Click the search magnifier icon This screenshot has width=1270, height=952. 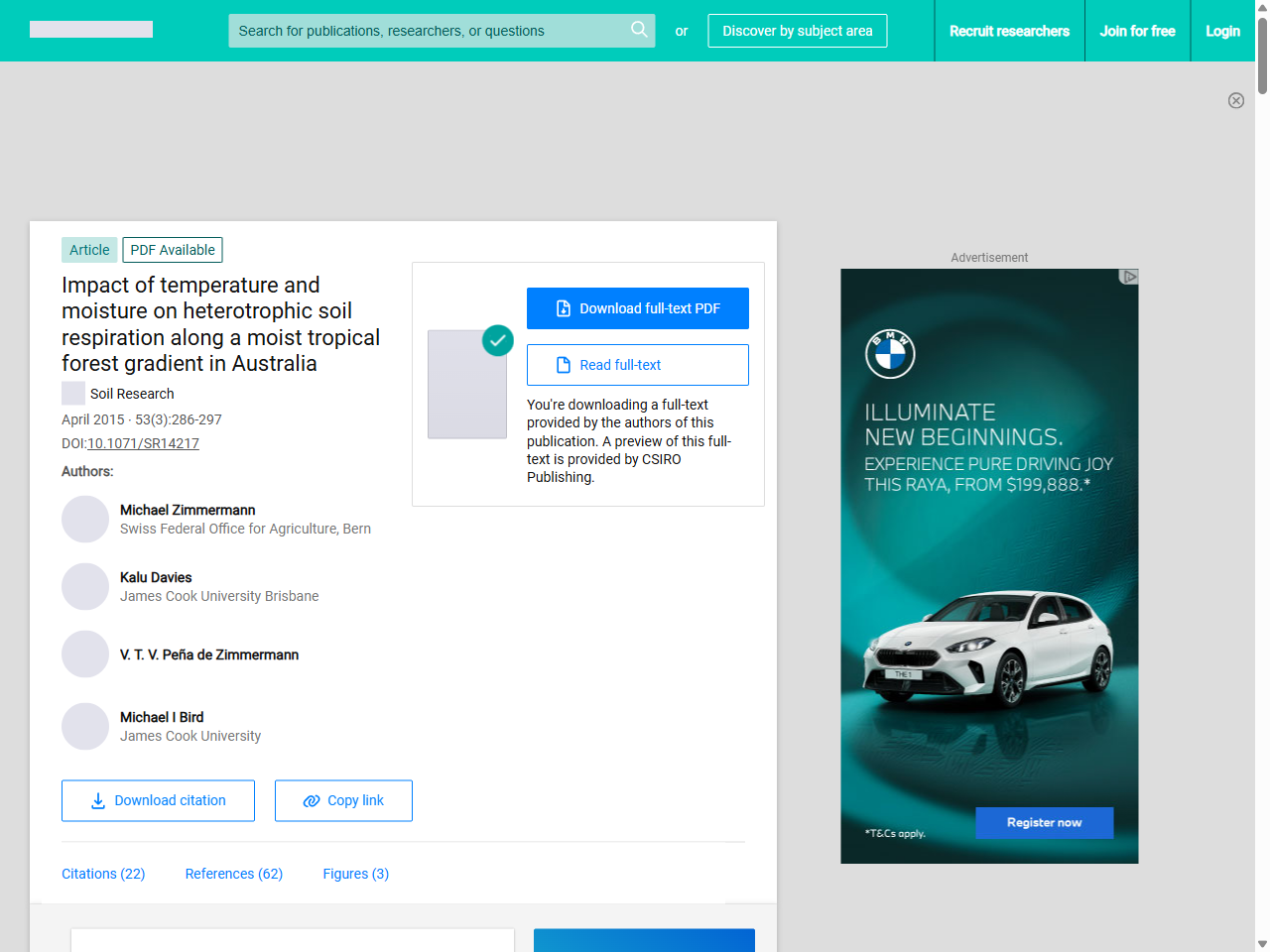point(639,30)
